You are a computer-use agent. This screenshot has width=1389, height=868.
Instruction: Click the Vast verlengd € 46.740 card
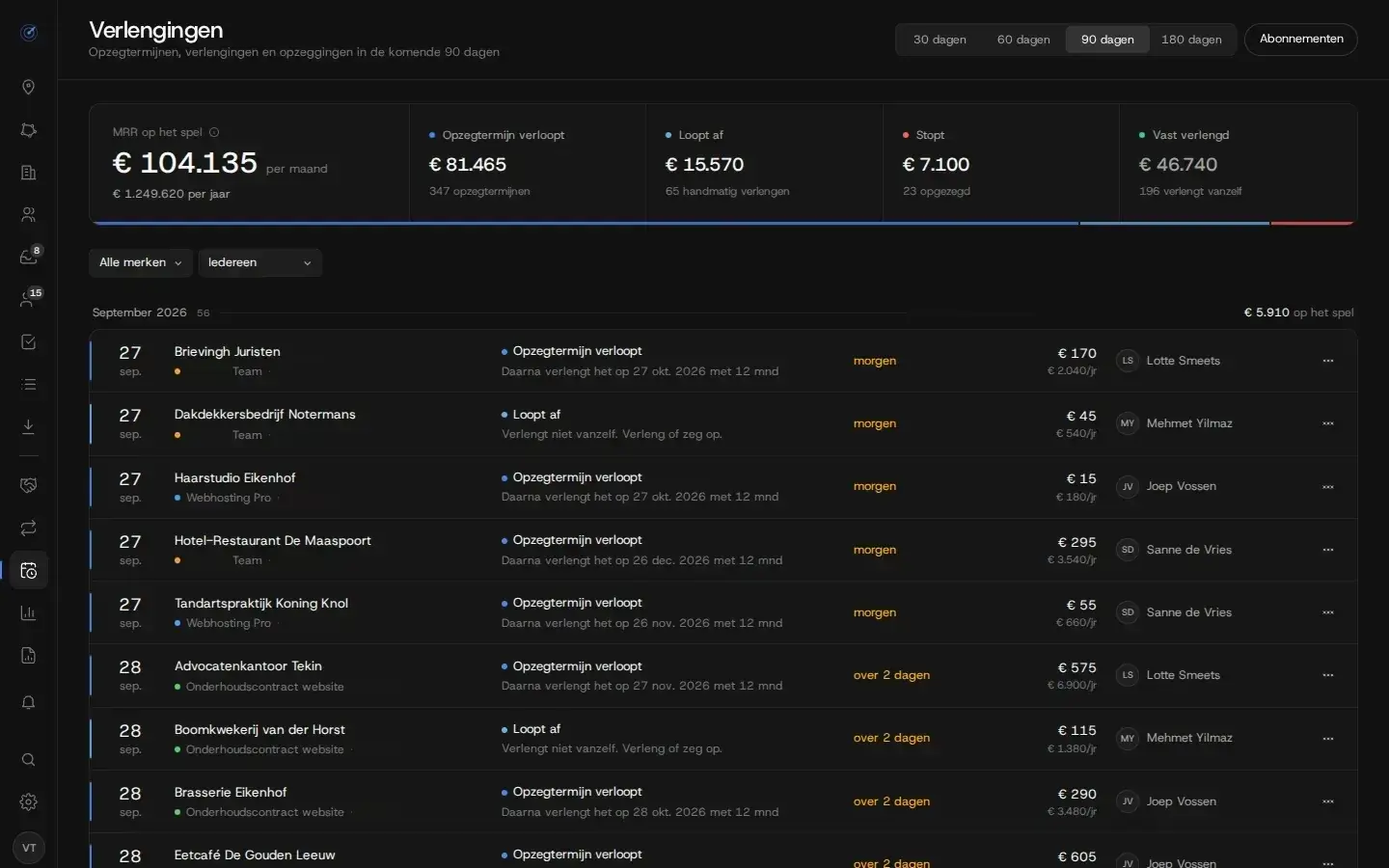click(1239, 163)
